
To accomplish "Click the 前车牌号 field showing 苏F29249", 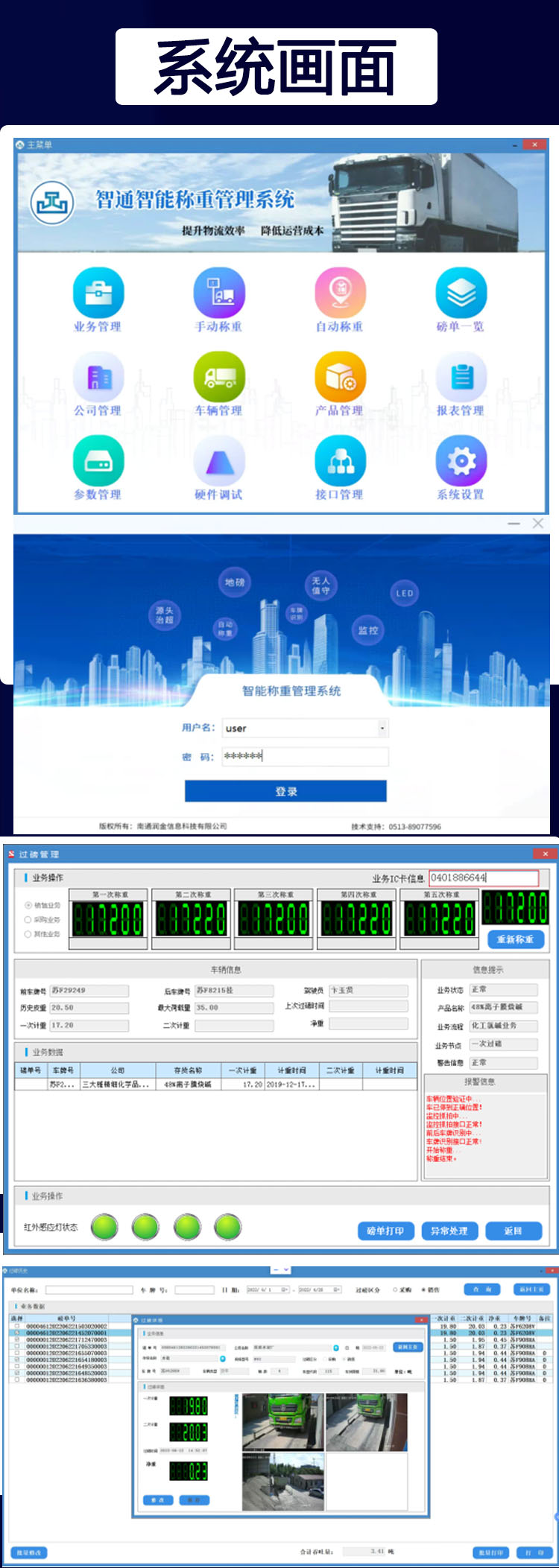I will (89, 991).
